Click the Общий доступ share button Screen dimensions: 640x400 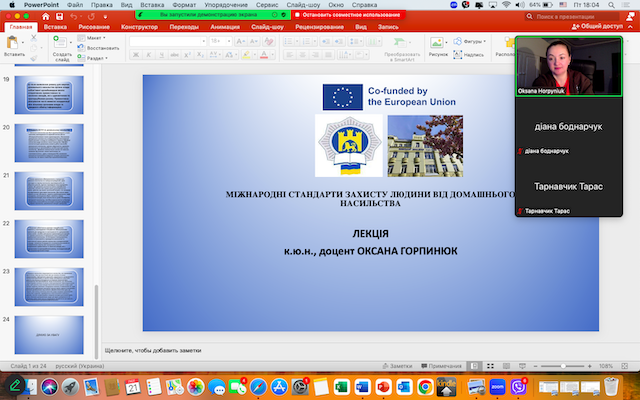pos(598,26)
